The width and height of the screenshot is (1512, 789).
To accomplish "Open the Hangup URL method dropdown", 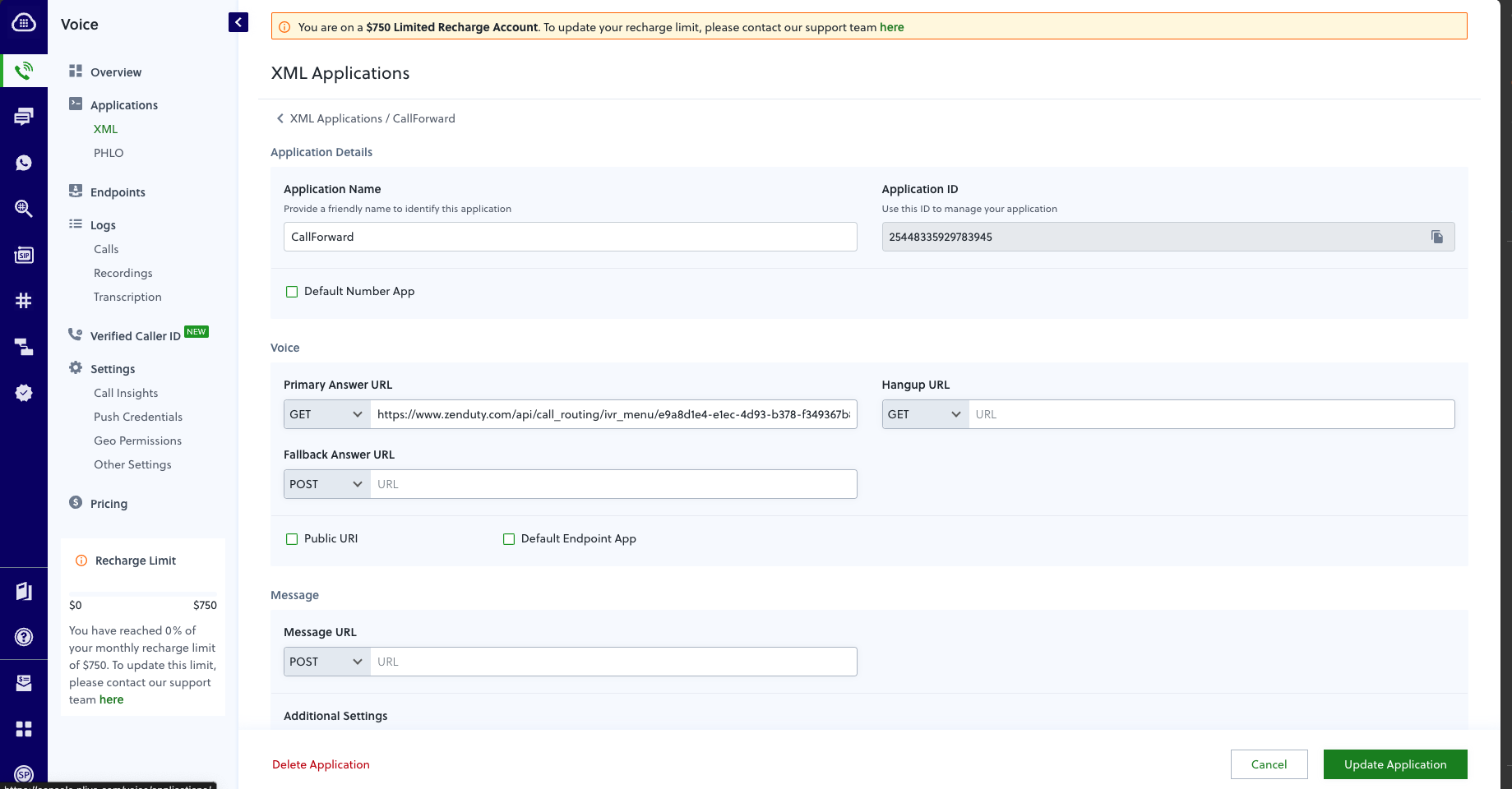I will pos(926,414).
